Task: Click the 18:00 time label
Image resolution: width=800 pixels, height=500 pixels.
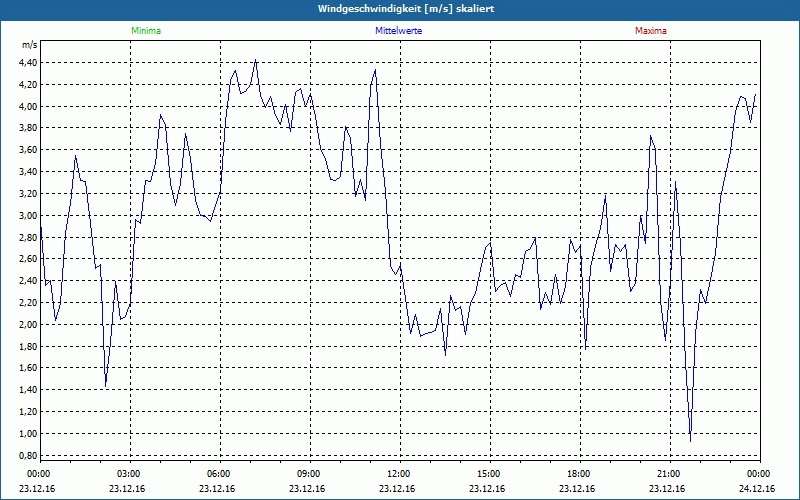Action: point(580,474)
